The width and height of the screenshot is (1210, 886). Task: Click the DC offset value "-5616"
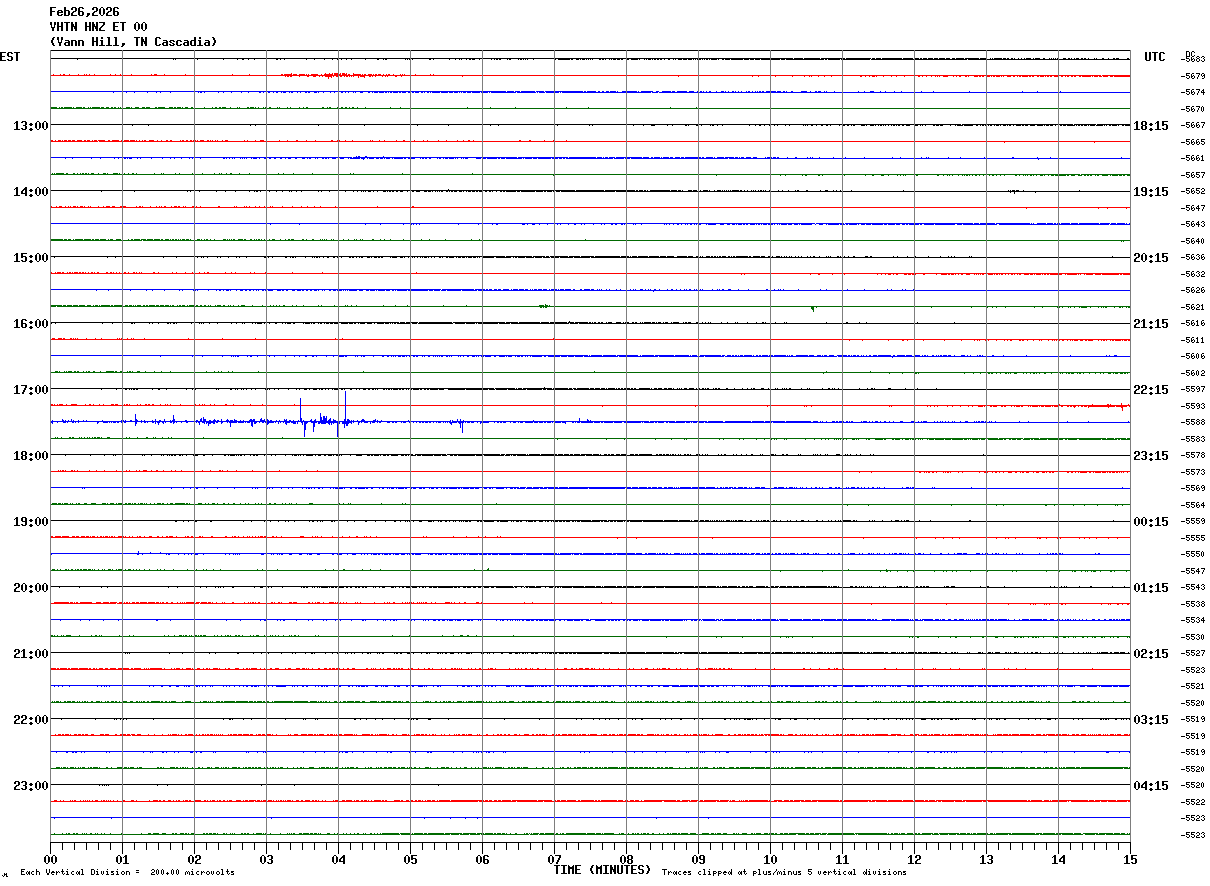(x=1193, y=323)
